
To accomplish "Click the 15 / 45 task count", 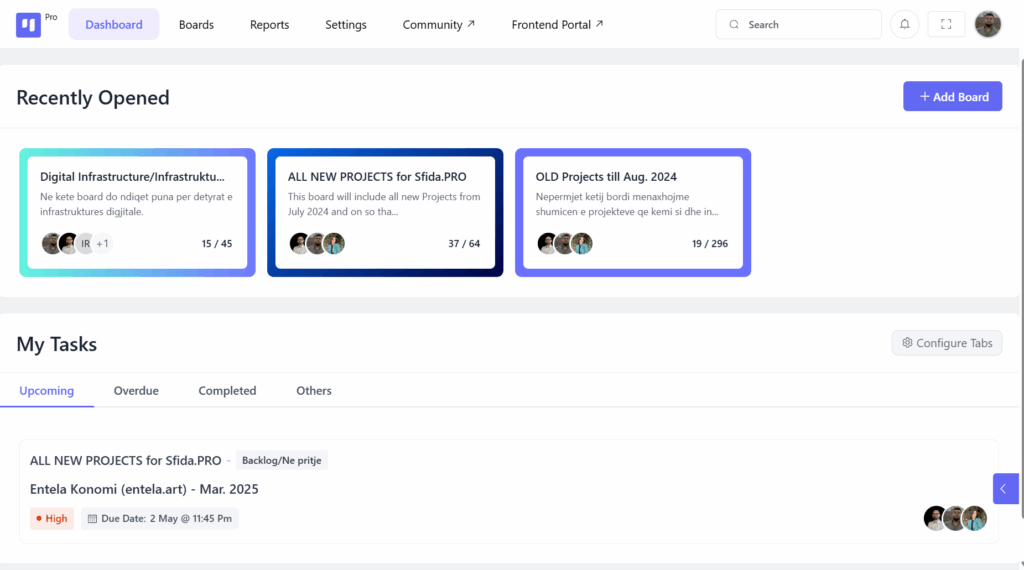I will tap(217, 244).
